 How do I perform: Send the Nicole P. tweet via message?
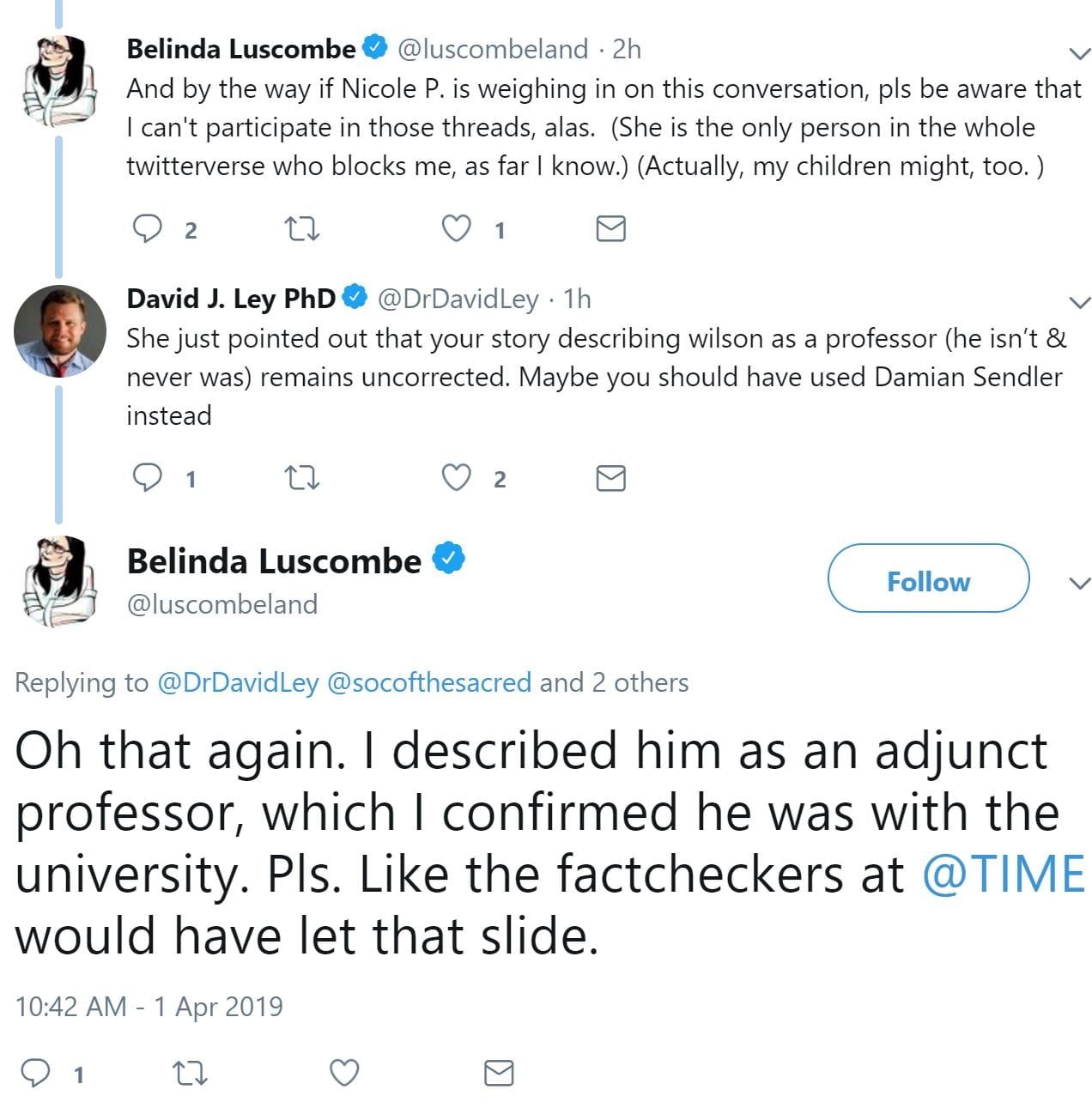pos(610,228)
